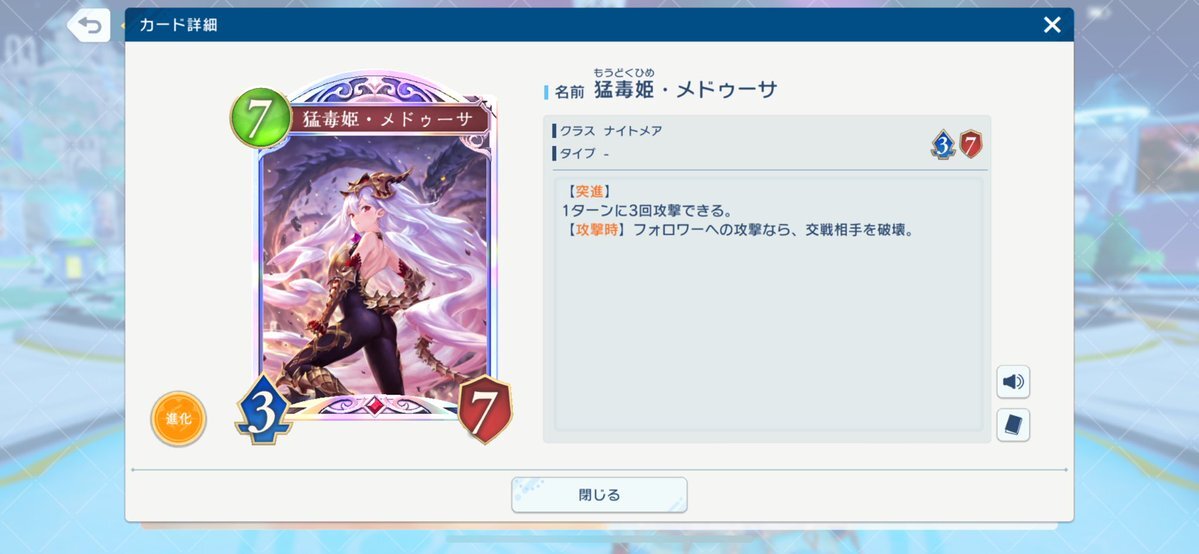
Task: Click the カード詳細 title bar label
Action: click(x=178, y=24)
